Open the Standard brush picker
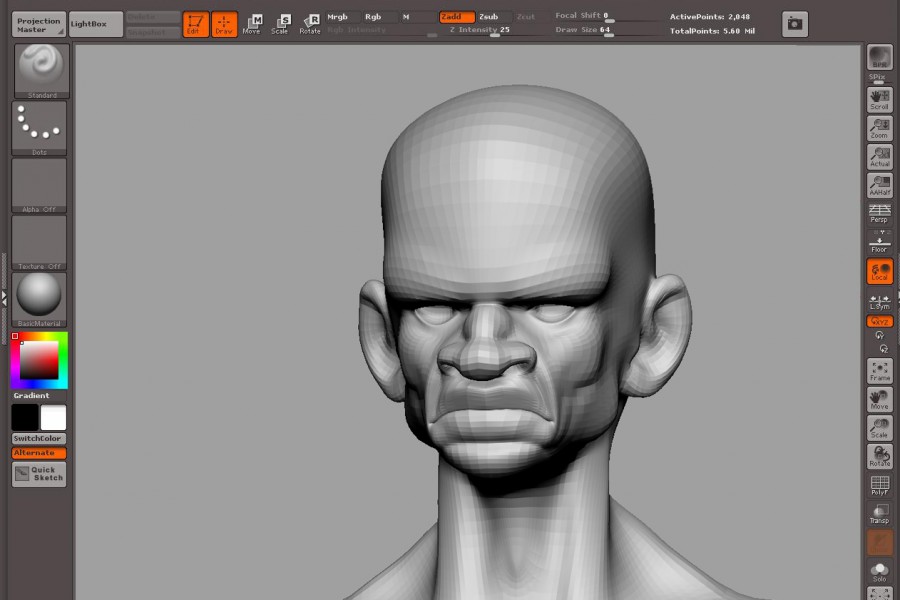The height and width of the screenshot is (600, 900). pyautogui.click(x=40, y=70)
